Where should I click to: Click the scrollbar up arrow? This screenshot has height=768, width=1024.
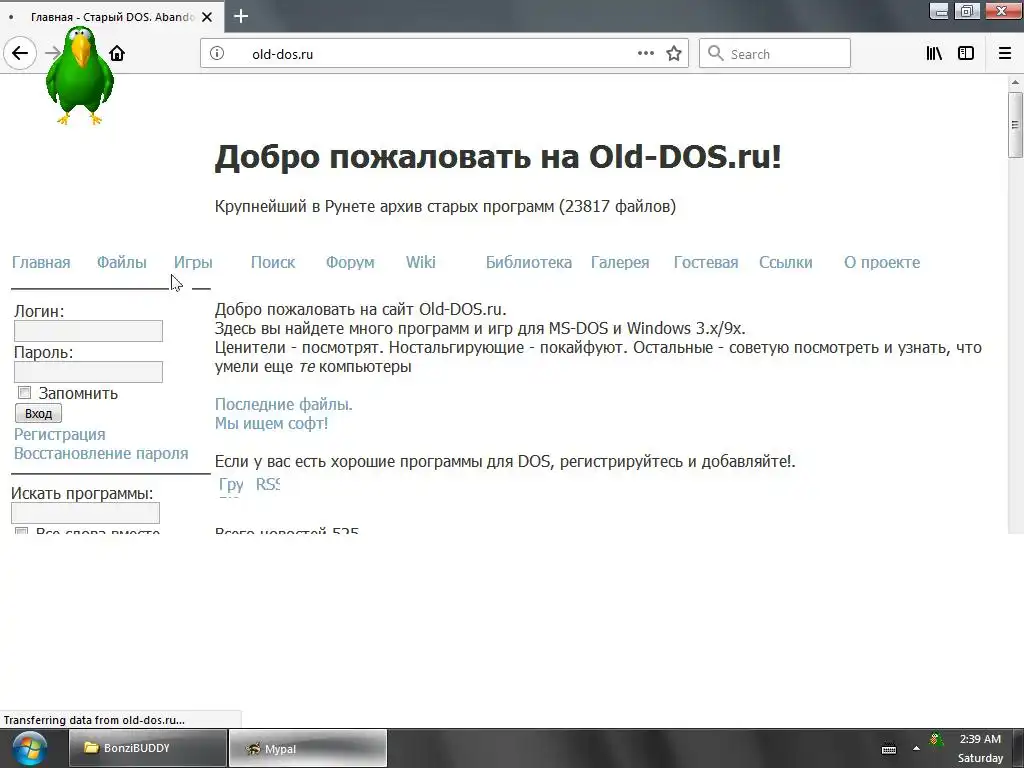[1015, 83]
